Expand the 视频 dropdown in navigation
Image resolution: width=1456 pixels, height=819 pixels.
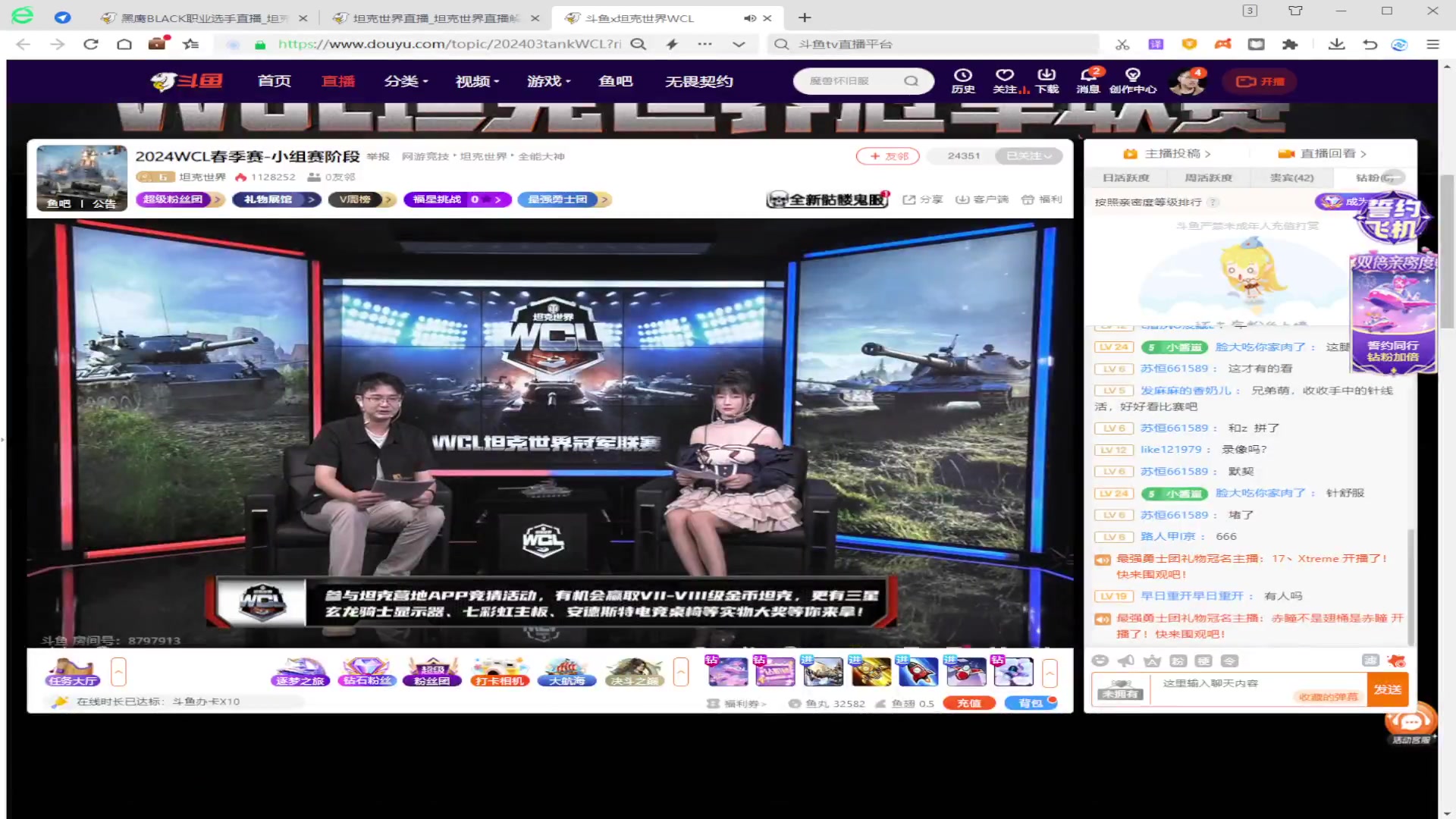(477, 81)
